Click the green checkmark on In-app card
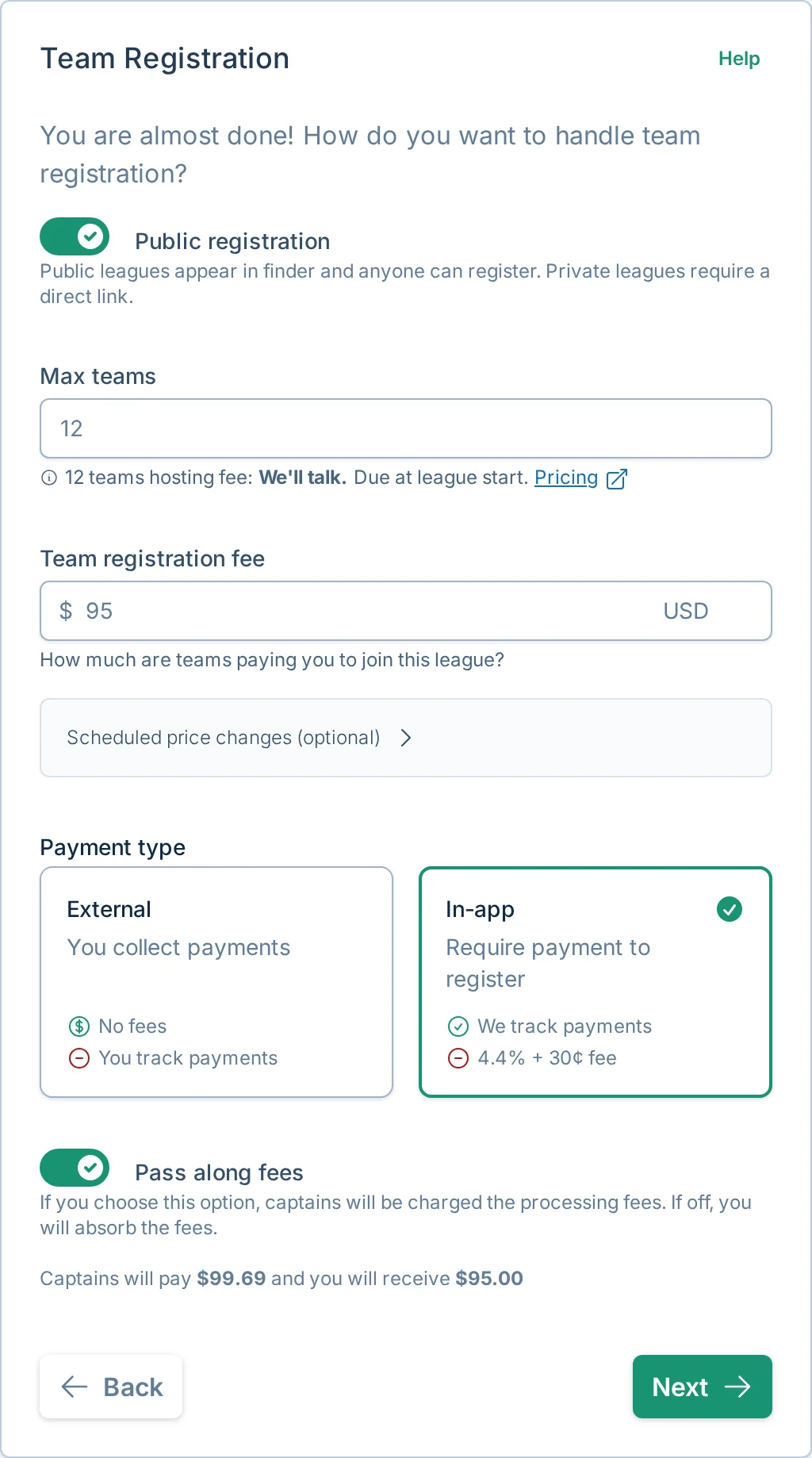The image size is (812, 1458). tap(729, 909)
